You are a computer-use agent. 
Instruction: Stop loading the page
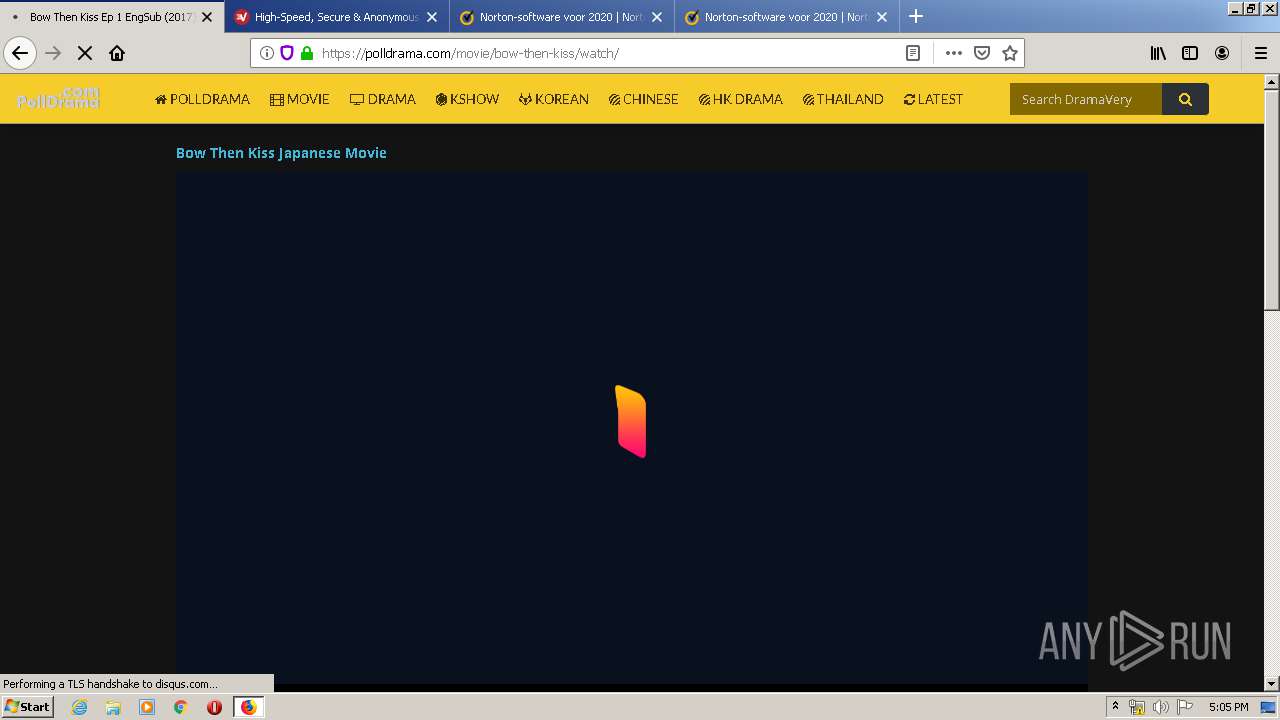(x=85, y=53)
